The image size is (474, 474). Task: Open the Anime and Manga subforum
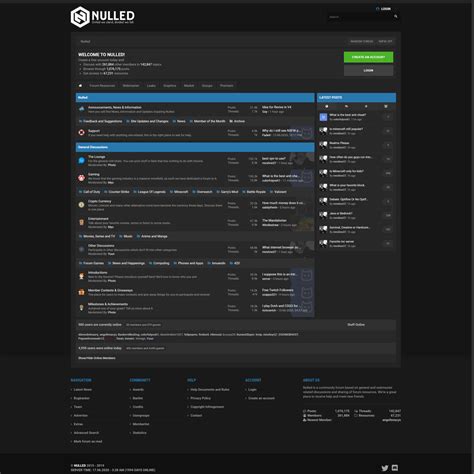pyautogui.click(x=154, y=236)
